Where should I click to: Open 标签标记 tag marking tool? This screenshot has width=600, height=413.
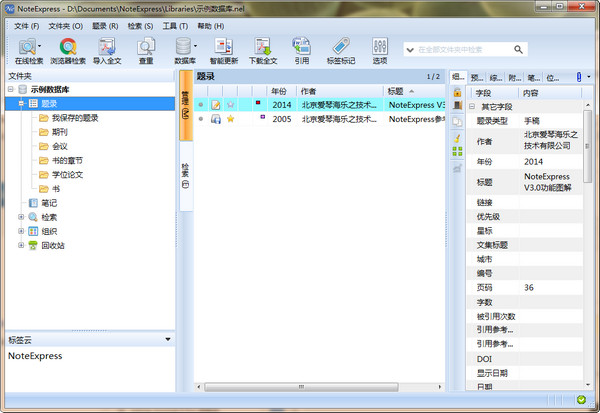pyautogui.click(x=341, y=51)
